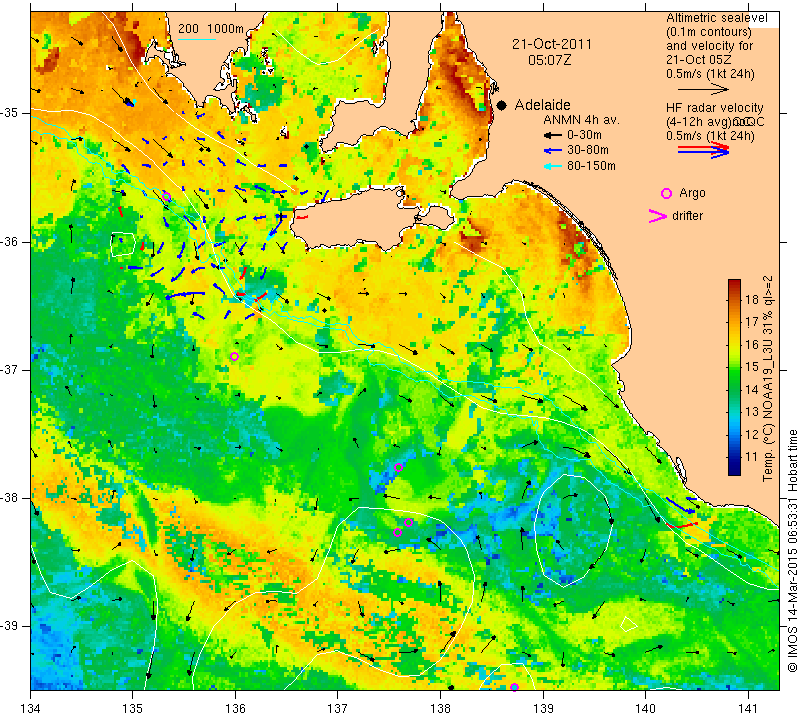Click the 138 longitude axis label
Viewport: 800px width, 720px height.
(x=440, y=708)
